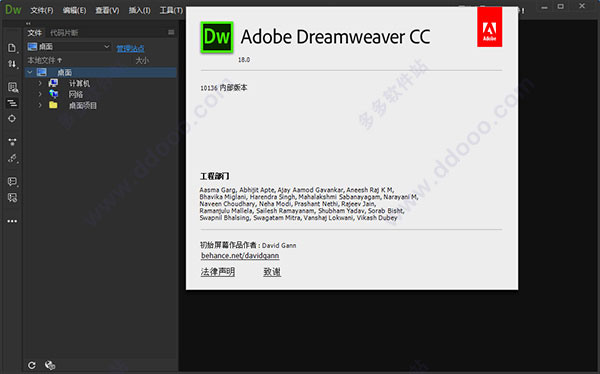
Task: Open the inspect/live view options icon
Action: (x=12, y=87)
